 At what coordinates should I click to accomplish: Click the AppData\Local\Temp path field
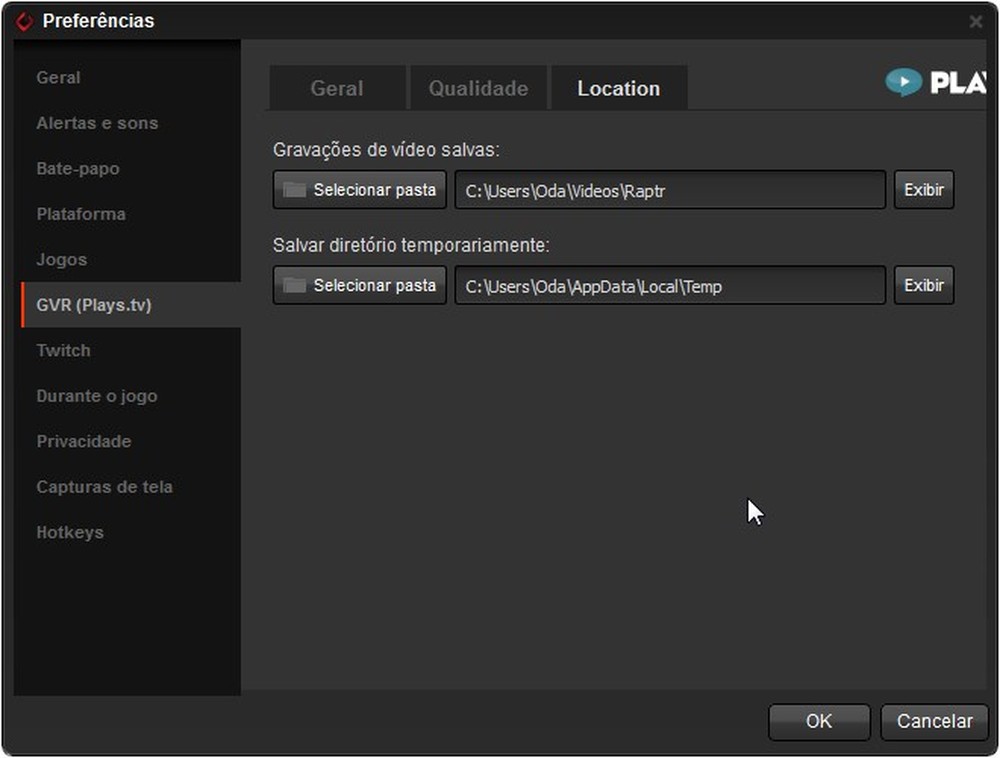point(670,286)
